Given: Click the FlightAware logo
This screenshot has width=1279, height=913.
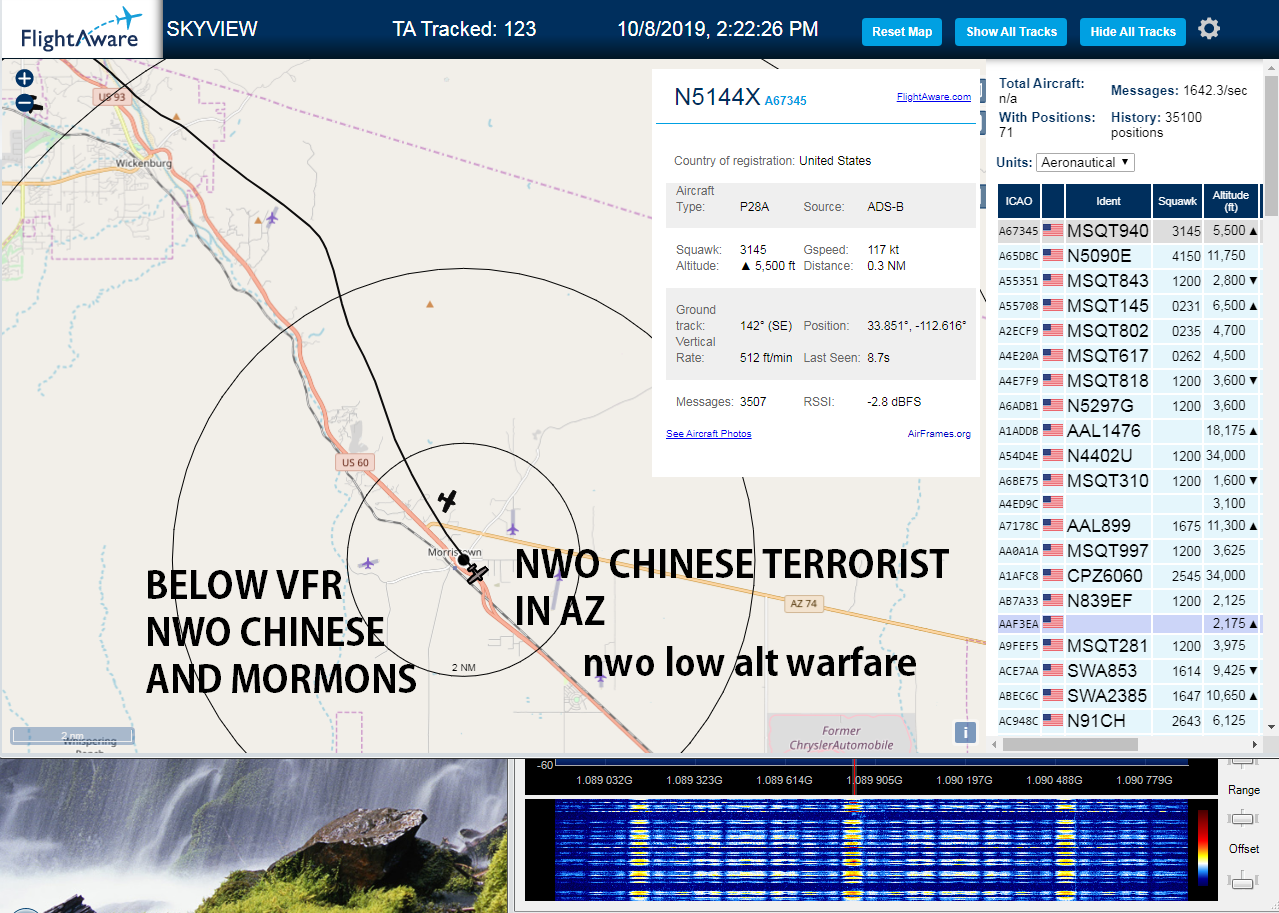Looking at the screenshot, I should 82,29.
